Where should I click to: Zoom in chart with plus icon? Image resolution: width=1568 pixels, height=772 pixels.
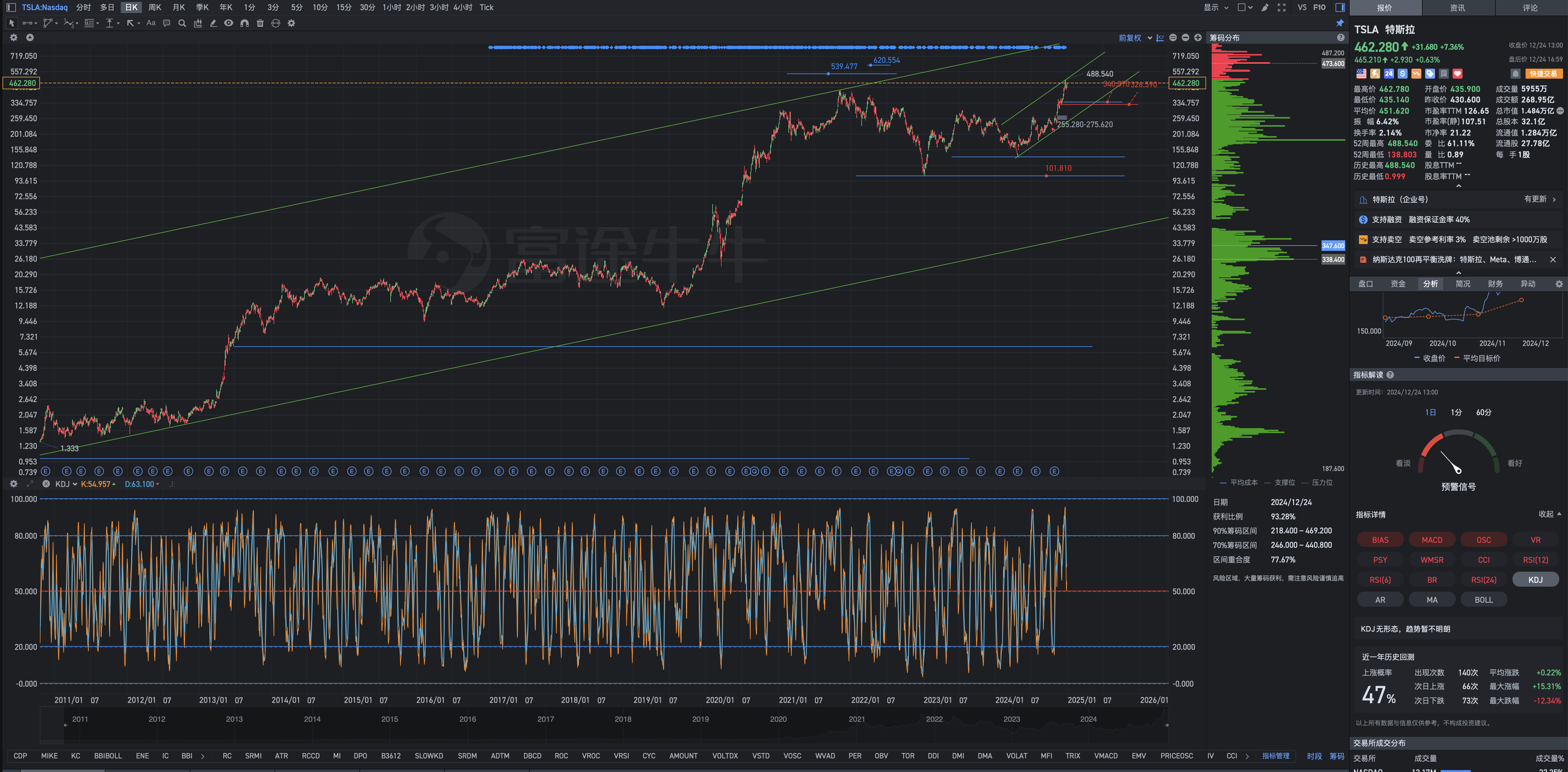click(1198, 38)
